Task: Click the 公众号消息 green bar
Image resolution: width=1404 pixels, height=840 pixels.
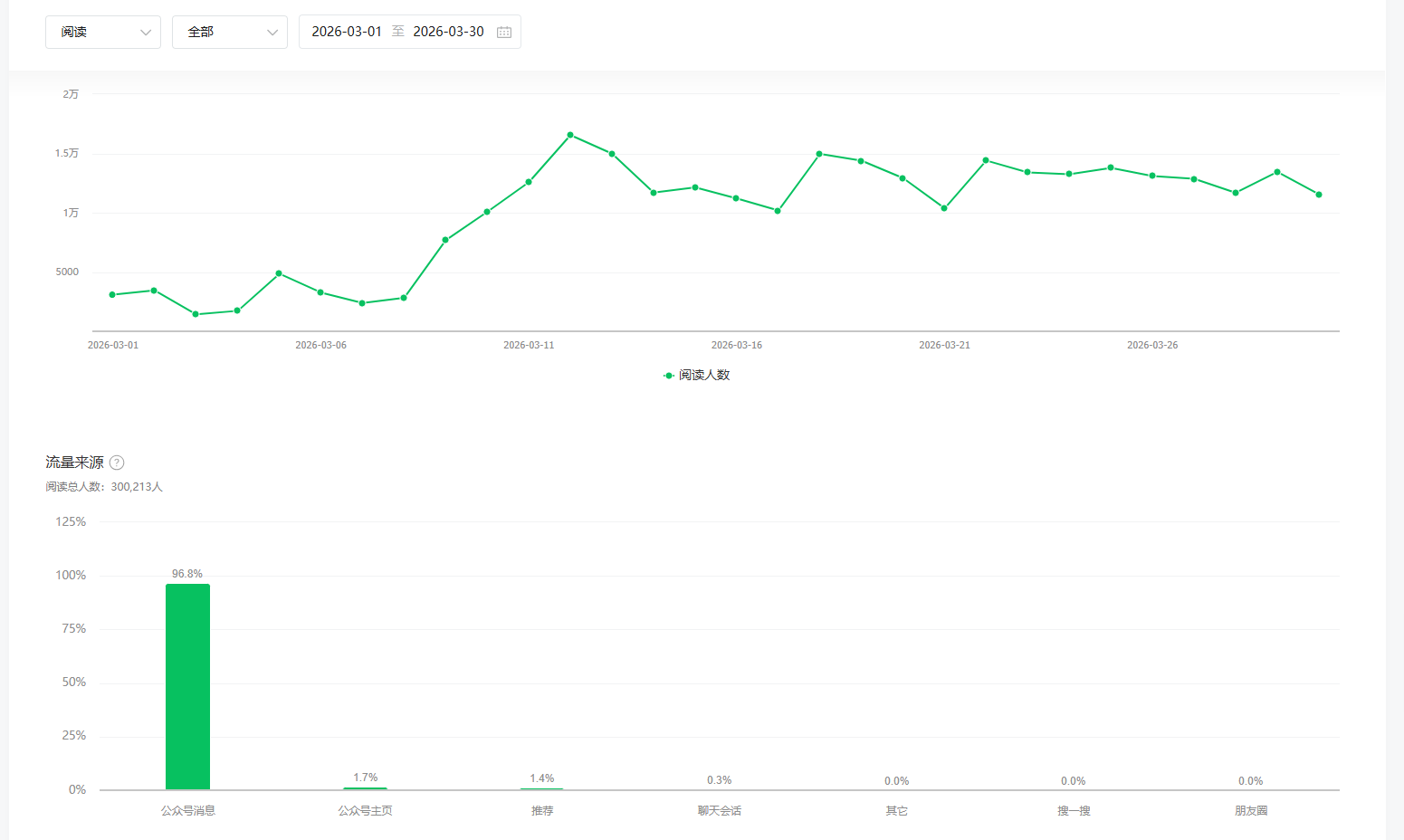Action: (x=187, y=686)
